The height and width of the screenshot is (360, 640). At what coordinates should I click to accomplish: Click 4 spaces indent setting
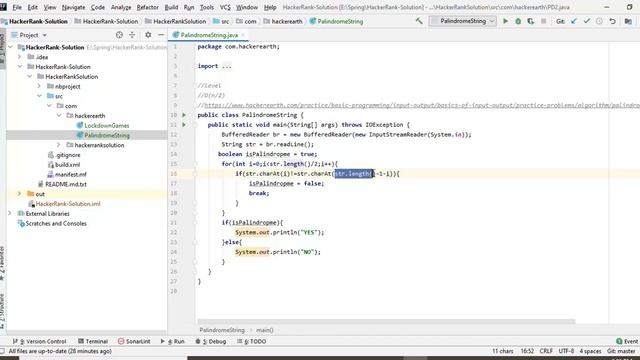(x=590, y=351)
